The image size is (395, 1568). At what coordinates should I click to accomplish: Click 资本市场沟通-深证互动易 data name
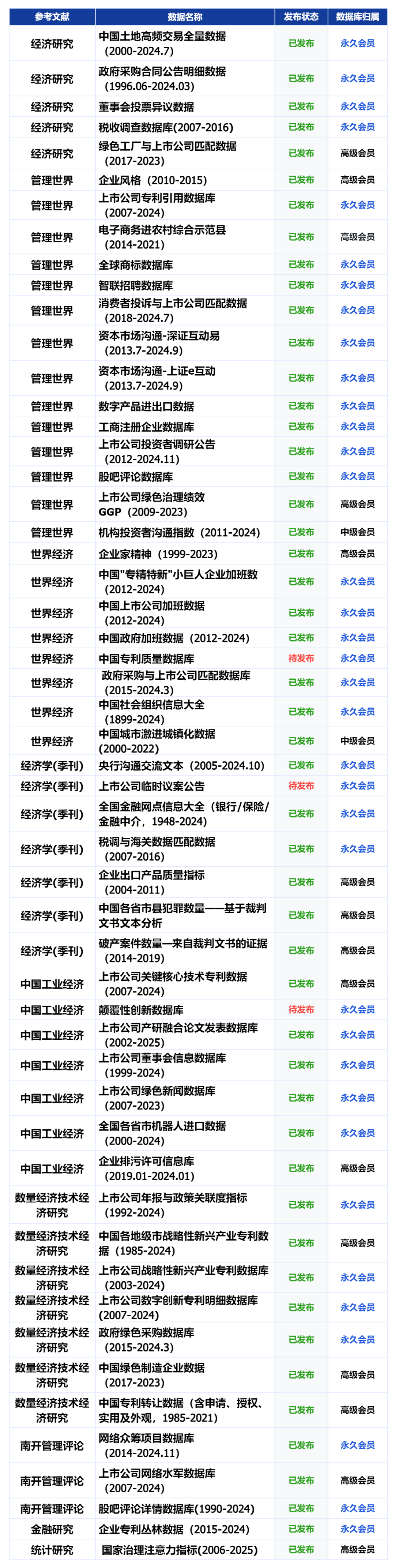159,343
